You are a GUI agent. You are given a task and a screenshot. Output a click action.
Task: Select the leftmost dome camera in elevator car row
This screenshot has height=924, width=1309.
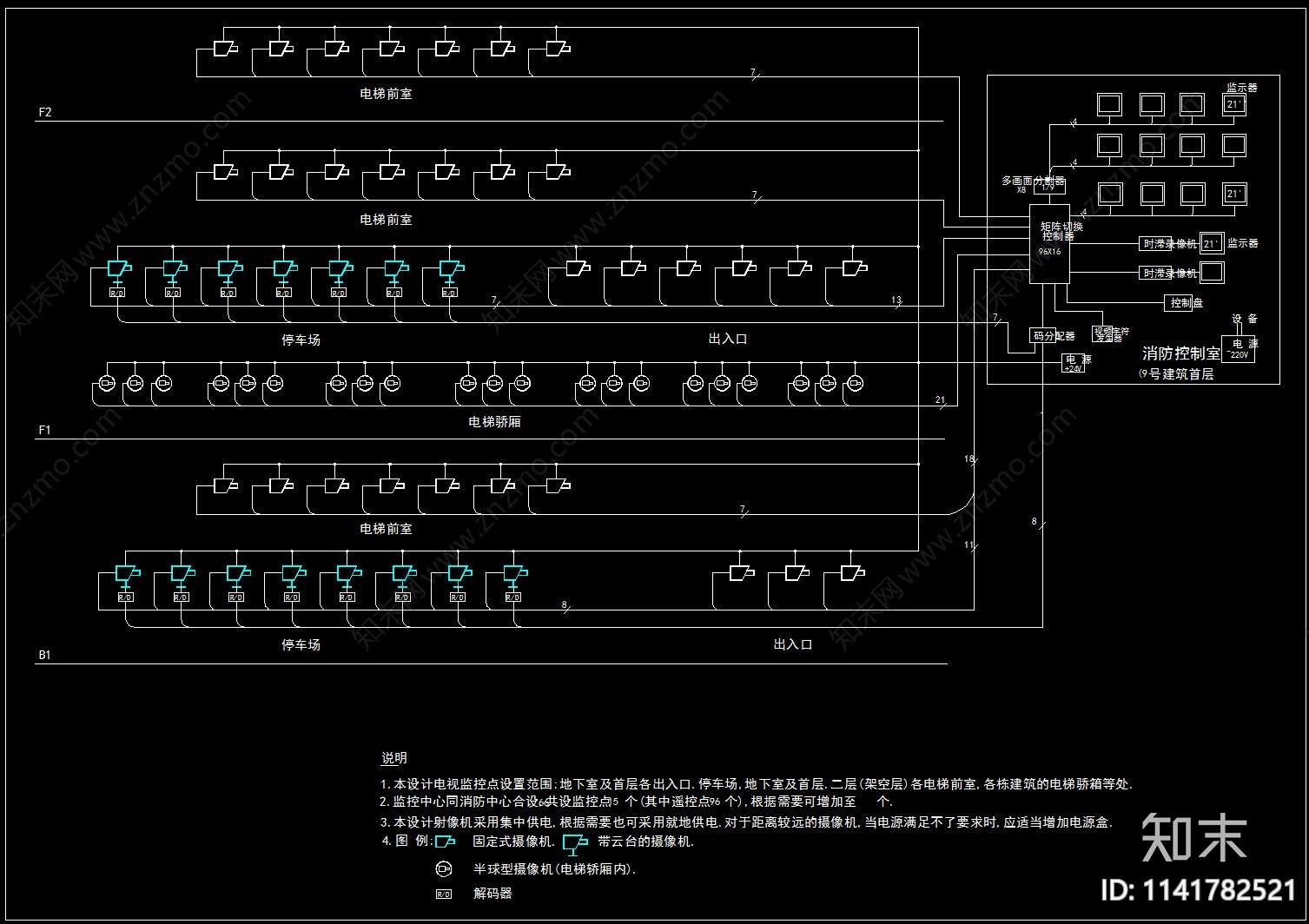pyautogui.click(x=108, y=382)
